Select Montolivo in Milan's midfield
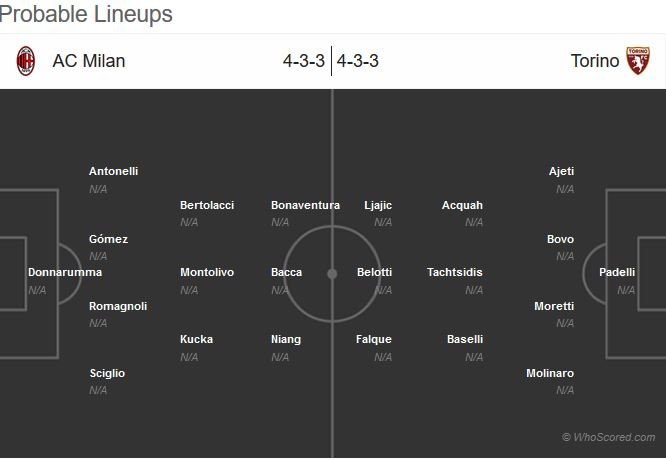Viewport: 666px width, 460px height. point(207,272)
